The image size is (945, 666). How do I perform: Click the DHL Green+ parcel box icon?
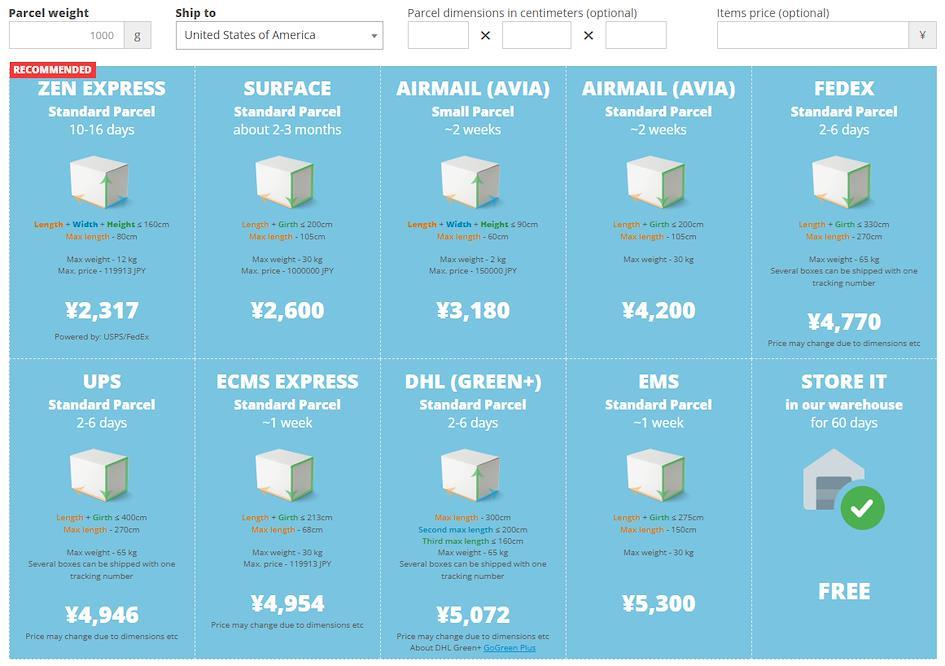tap(472, 476)
